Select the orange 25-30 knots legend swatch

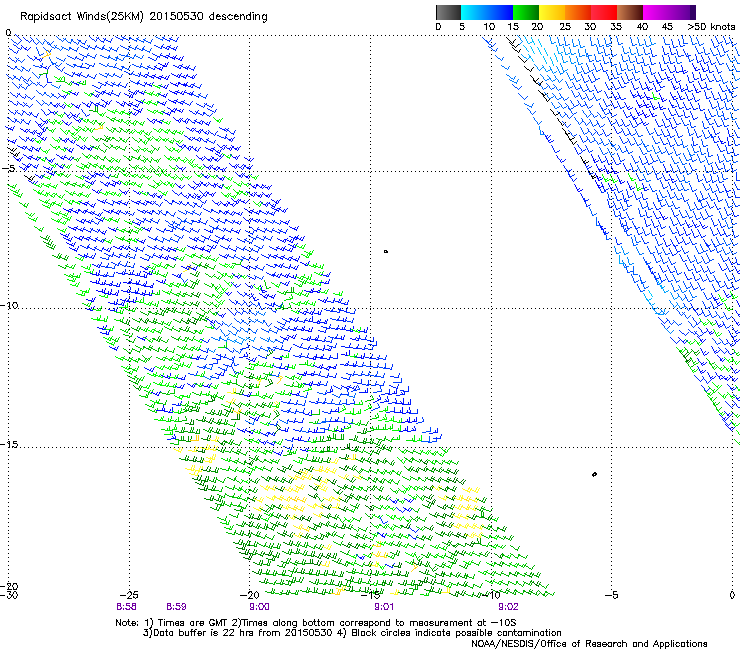(578, 12)
